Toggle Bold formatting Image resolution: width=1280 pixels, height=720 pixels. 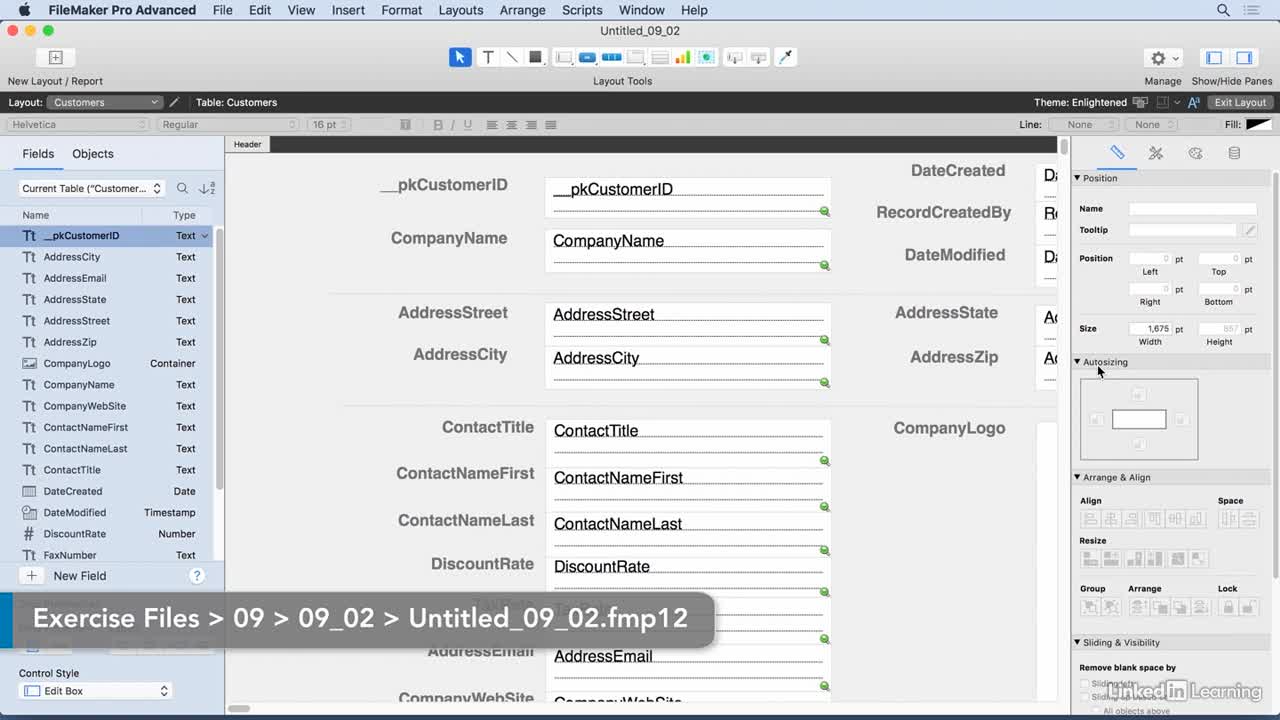click(438, 125)
